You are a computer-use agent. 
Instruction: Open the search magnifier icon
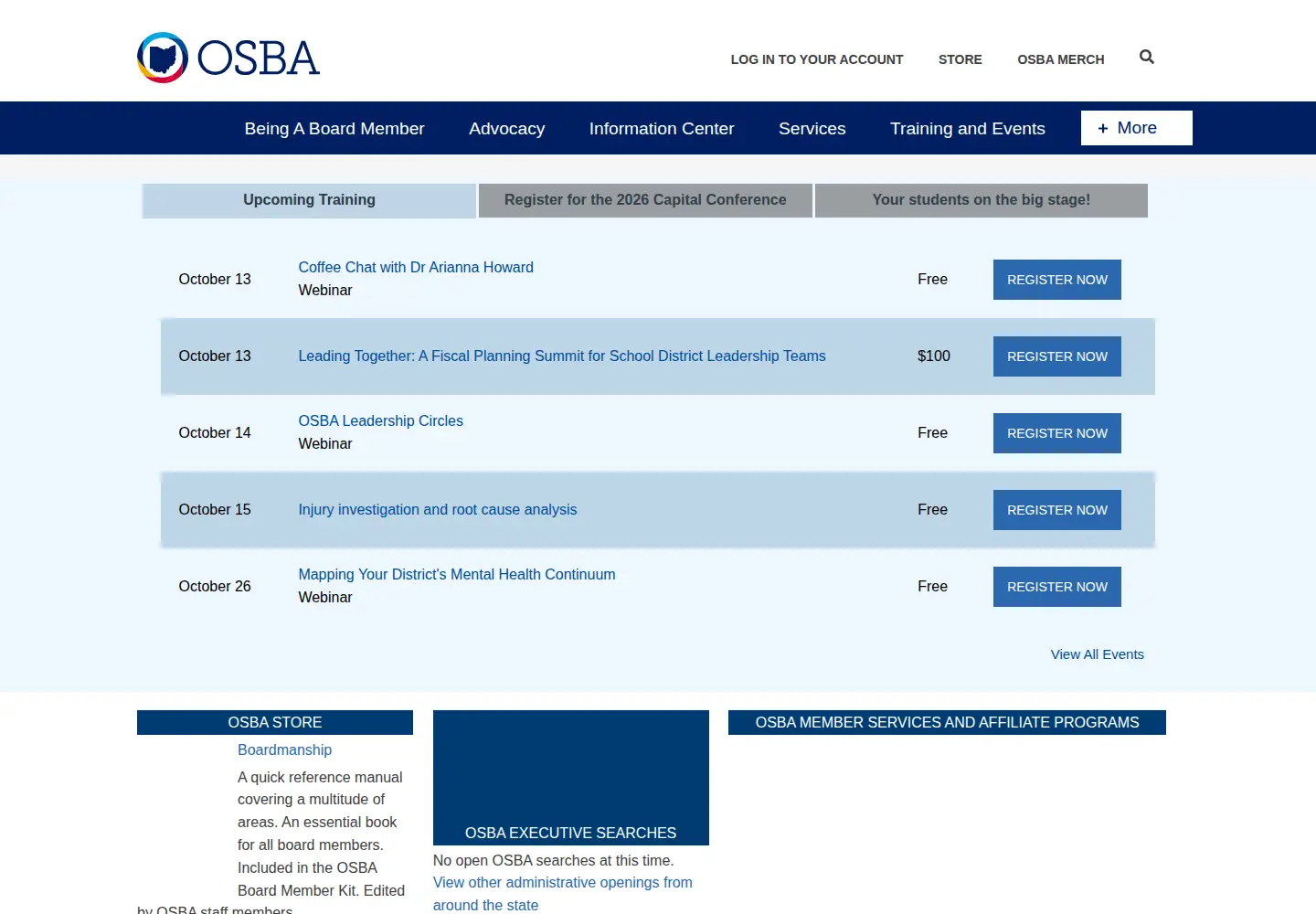(1147, 57)
